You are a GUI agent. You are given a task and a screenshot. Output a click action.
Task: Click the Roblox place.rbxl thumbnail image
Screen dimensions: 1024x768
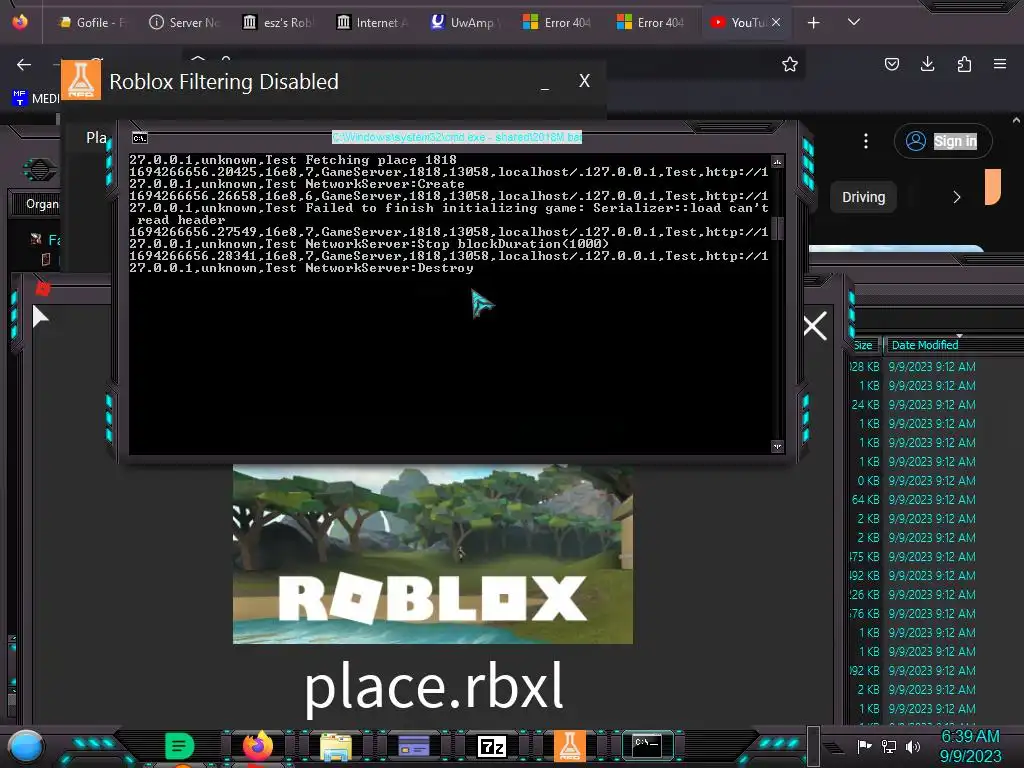click(x=432, y=554)
